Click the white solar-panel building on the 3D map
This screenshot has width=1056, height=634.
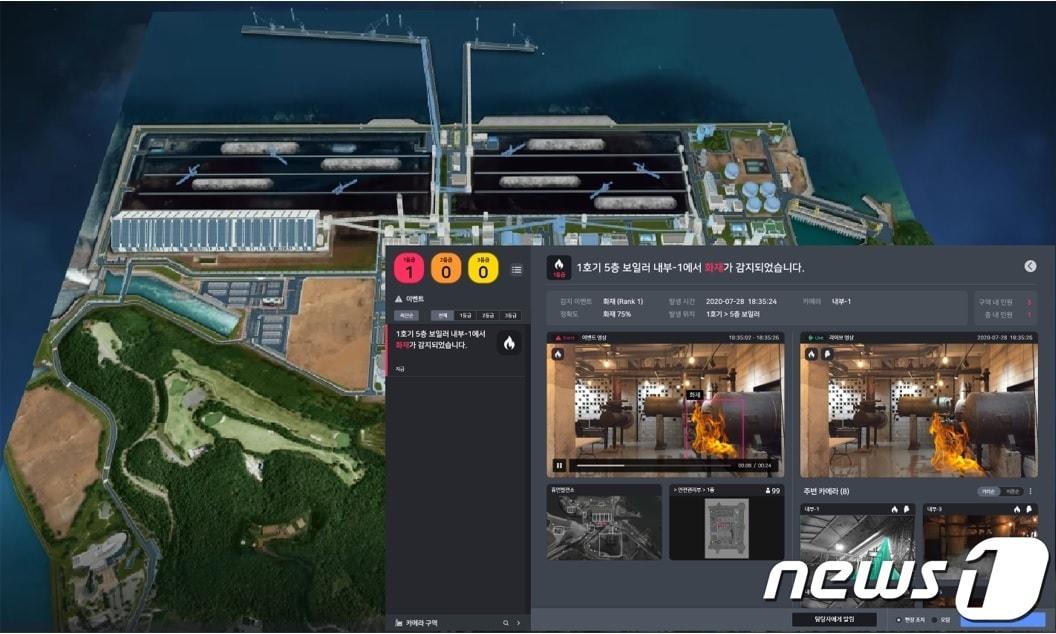[x=215, y=230]
